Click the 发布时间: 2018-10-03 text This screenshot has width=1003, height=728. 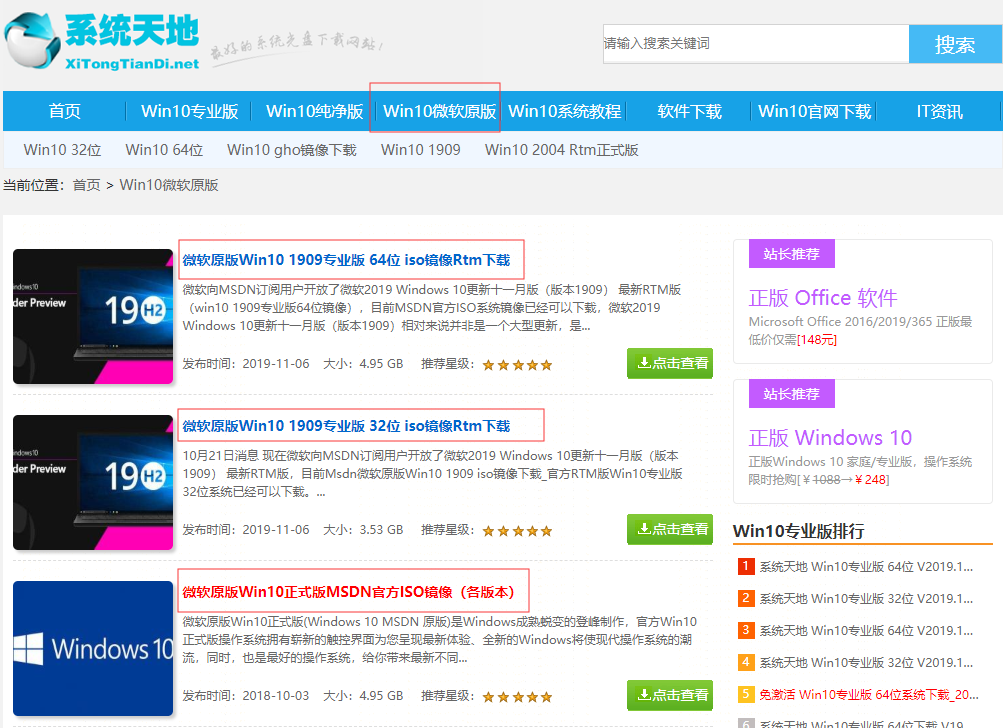coord(246,696)
